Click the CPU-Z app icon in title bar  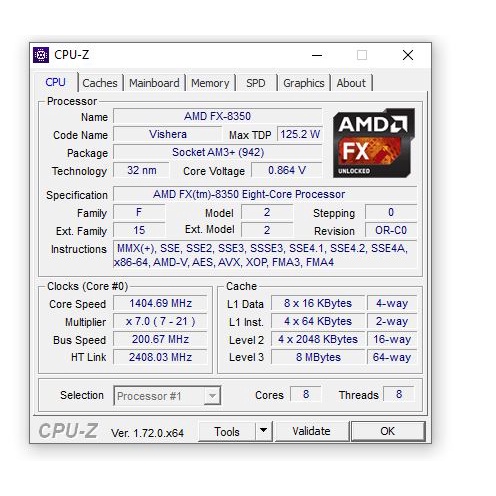click(x=41, y=55)
